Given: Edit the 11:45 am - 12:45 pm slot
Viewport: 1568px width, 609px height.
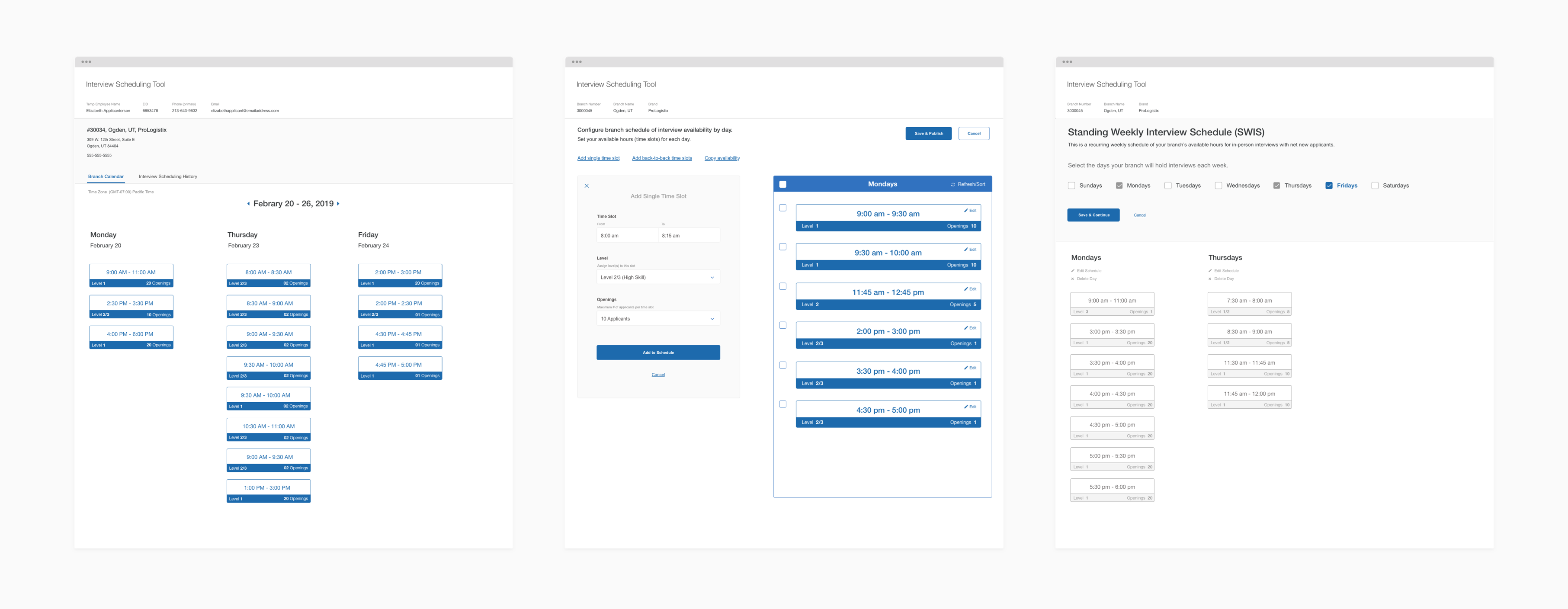Looking at the screenshot, I should click(970, 289).
